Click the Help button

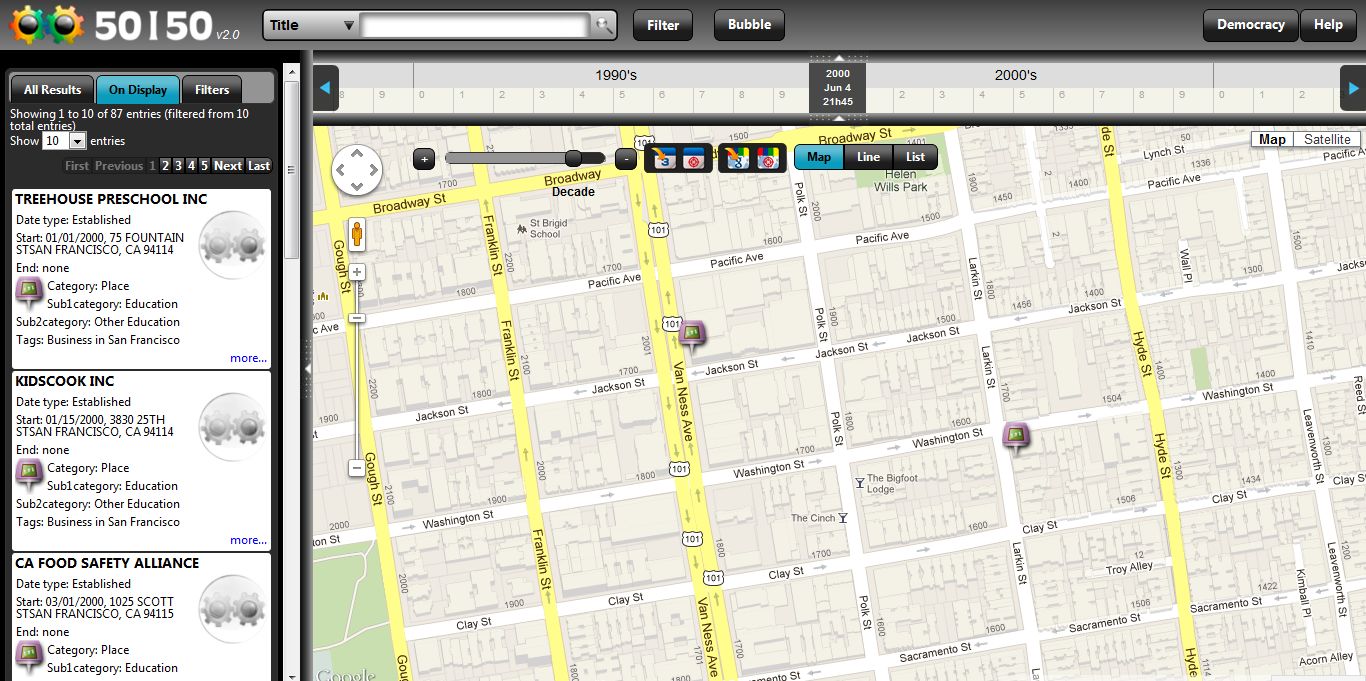1328,25
